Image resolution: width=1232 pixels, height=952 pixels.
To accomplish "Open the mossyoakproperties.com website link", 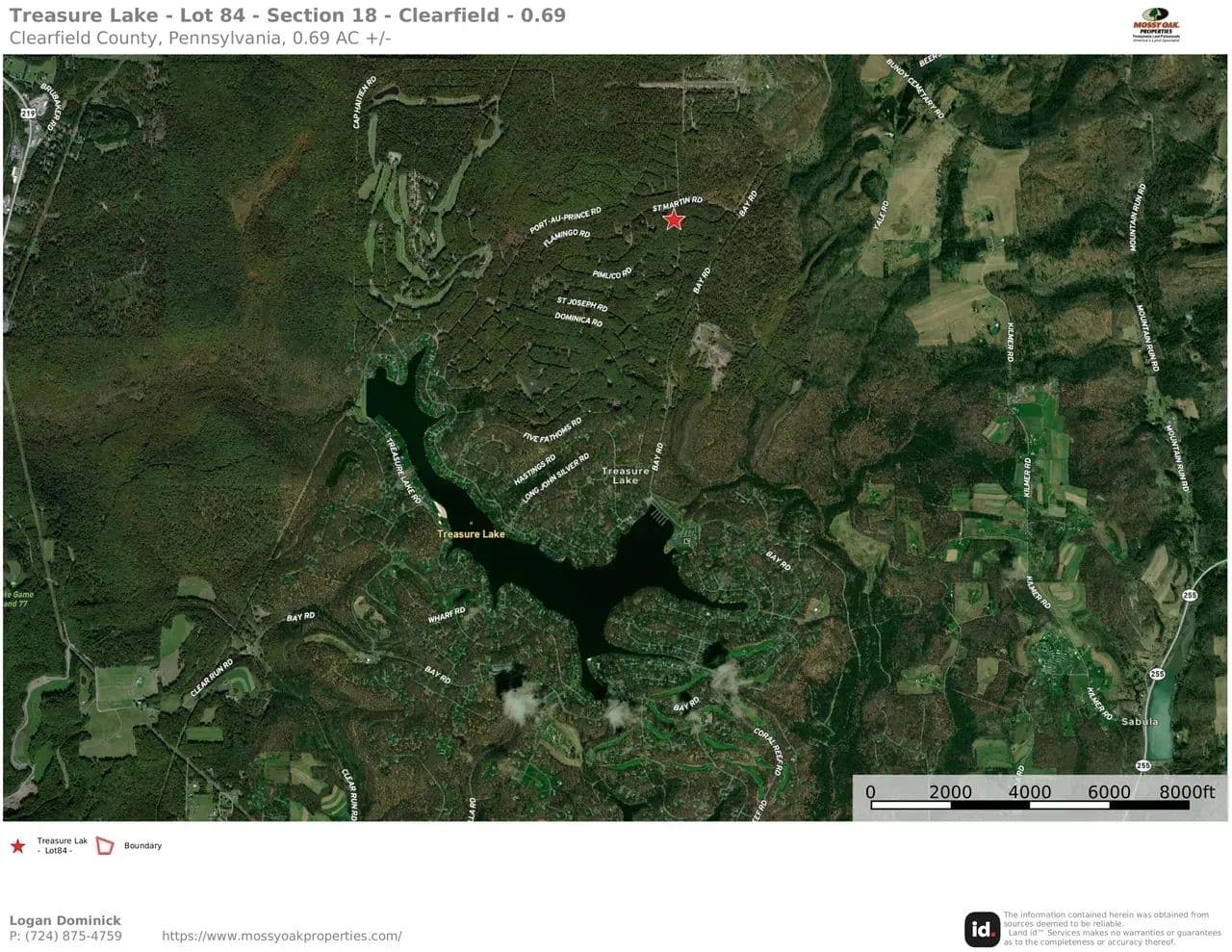I will click(x=281, y=936).
